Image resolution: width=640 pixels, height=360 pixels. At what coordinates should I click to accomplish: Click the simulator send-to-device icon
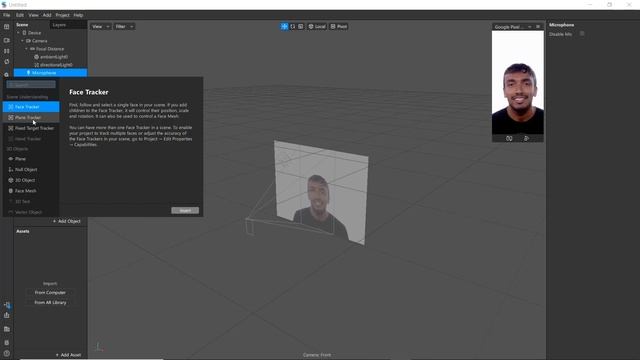[x=527, y=138]
